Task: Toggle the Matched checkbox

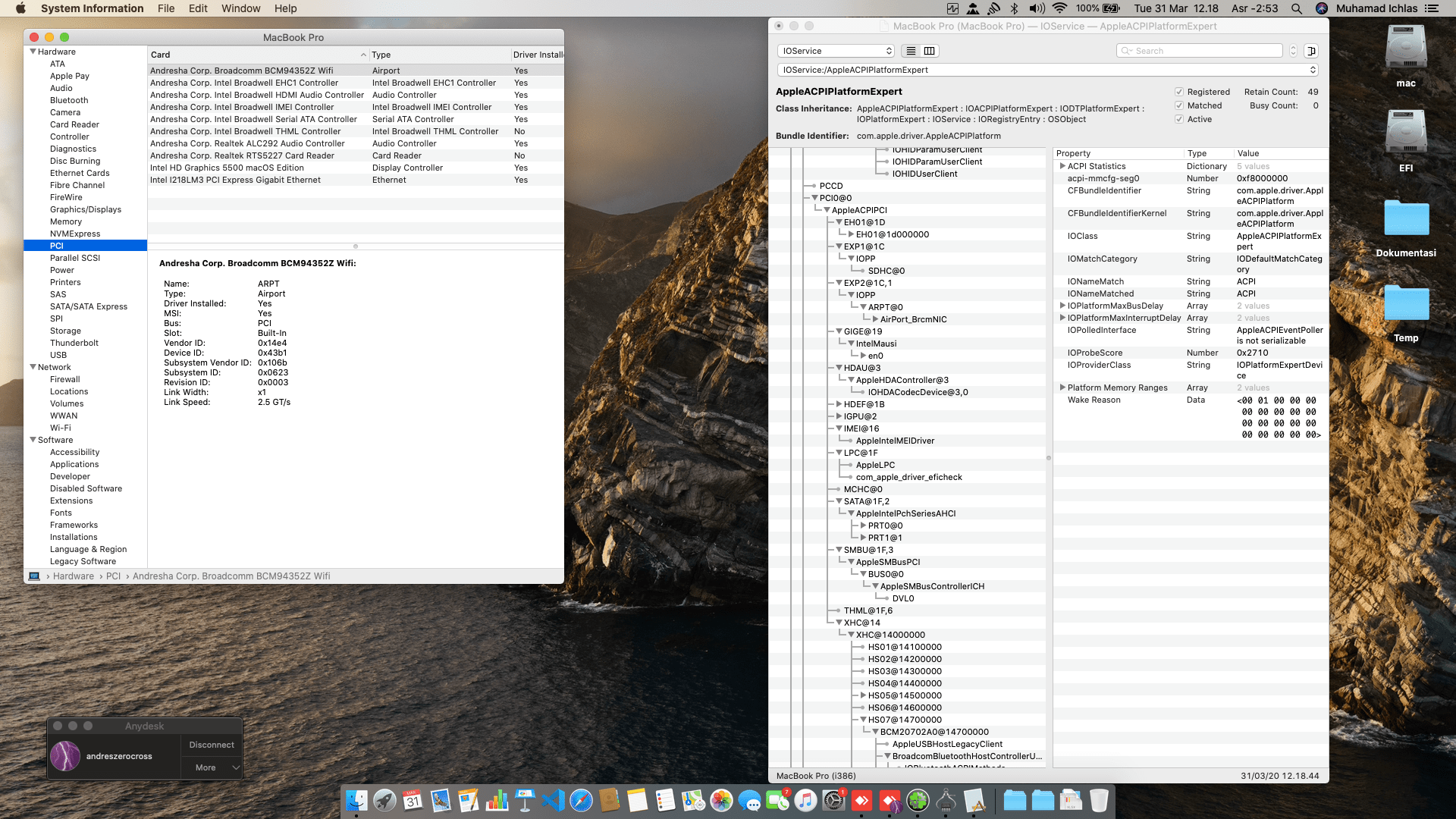Action: (1179, 105)
